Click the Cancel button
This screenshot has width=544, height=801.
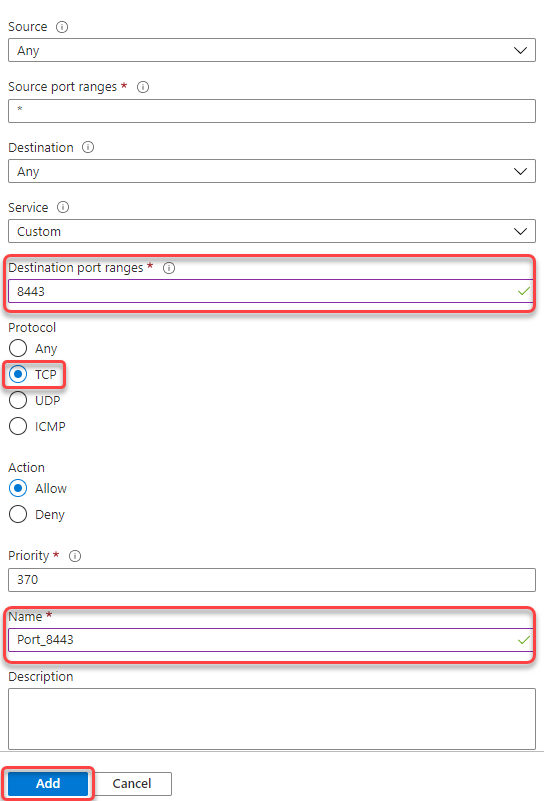click(x=132, y=784)
